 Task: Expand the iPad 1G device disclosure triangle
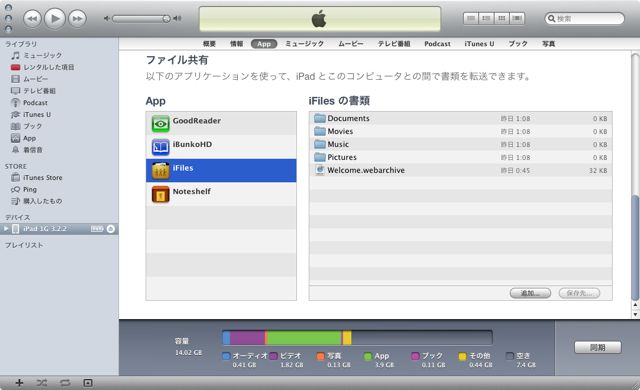6,229
